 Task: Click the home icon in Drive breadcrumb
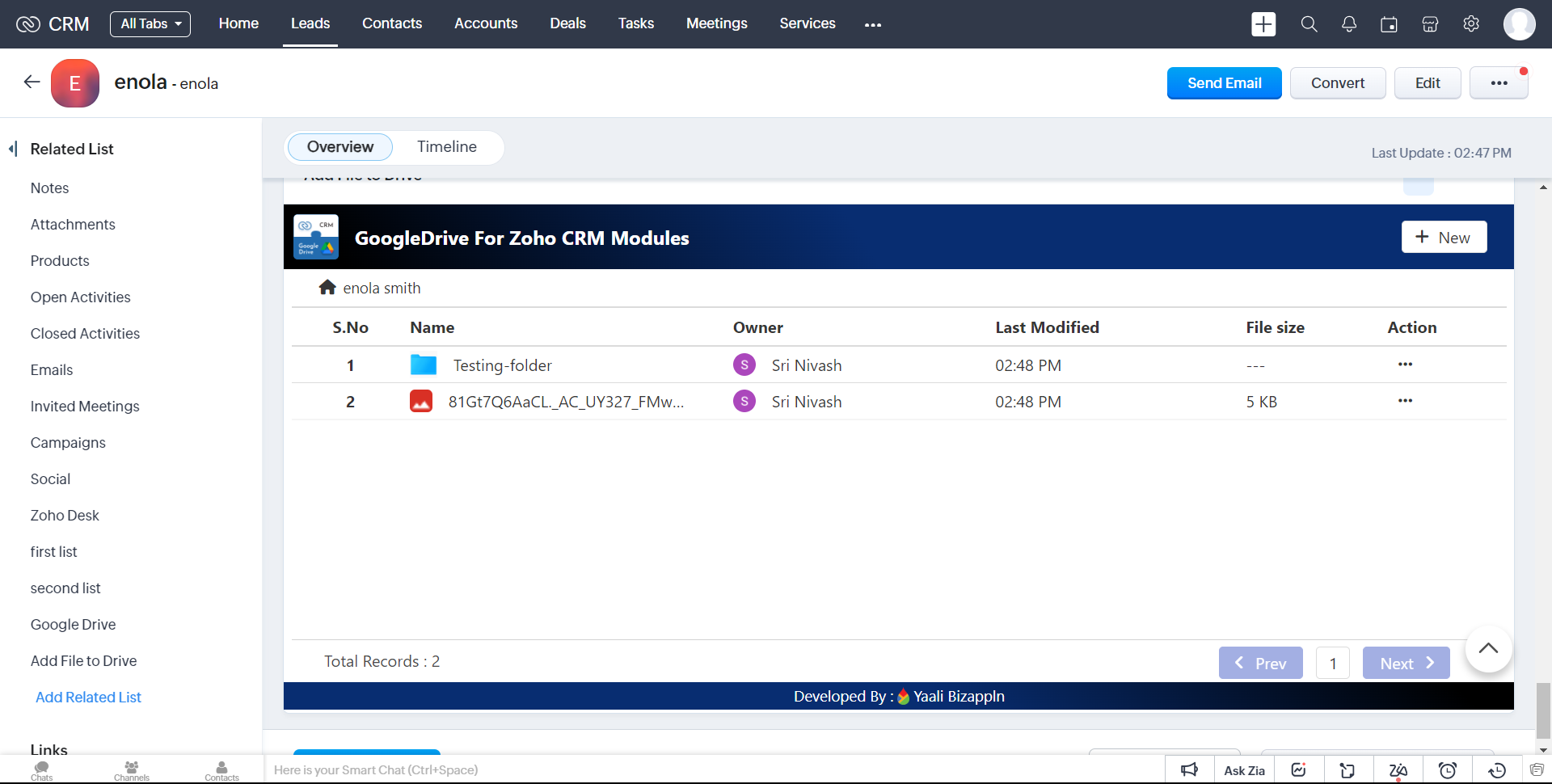pos(327,288)
